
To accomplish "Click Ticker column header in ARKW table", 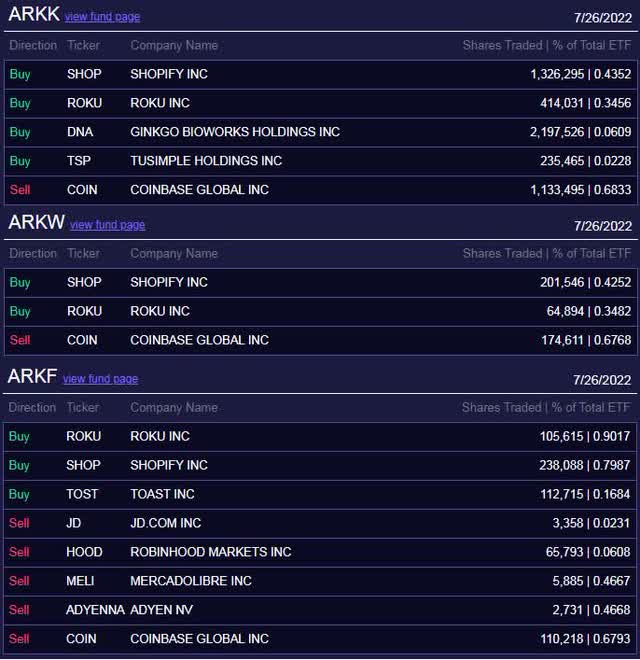I will click(83, 254).
